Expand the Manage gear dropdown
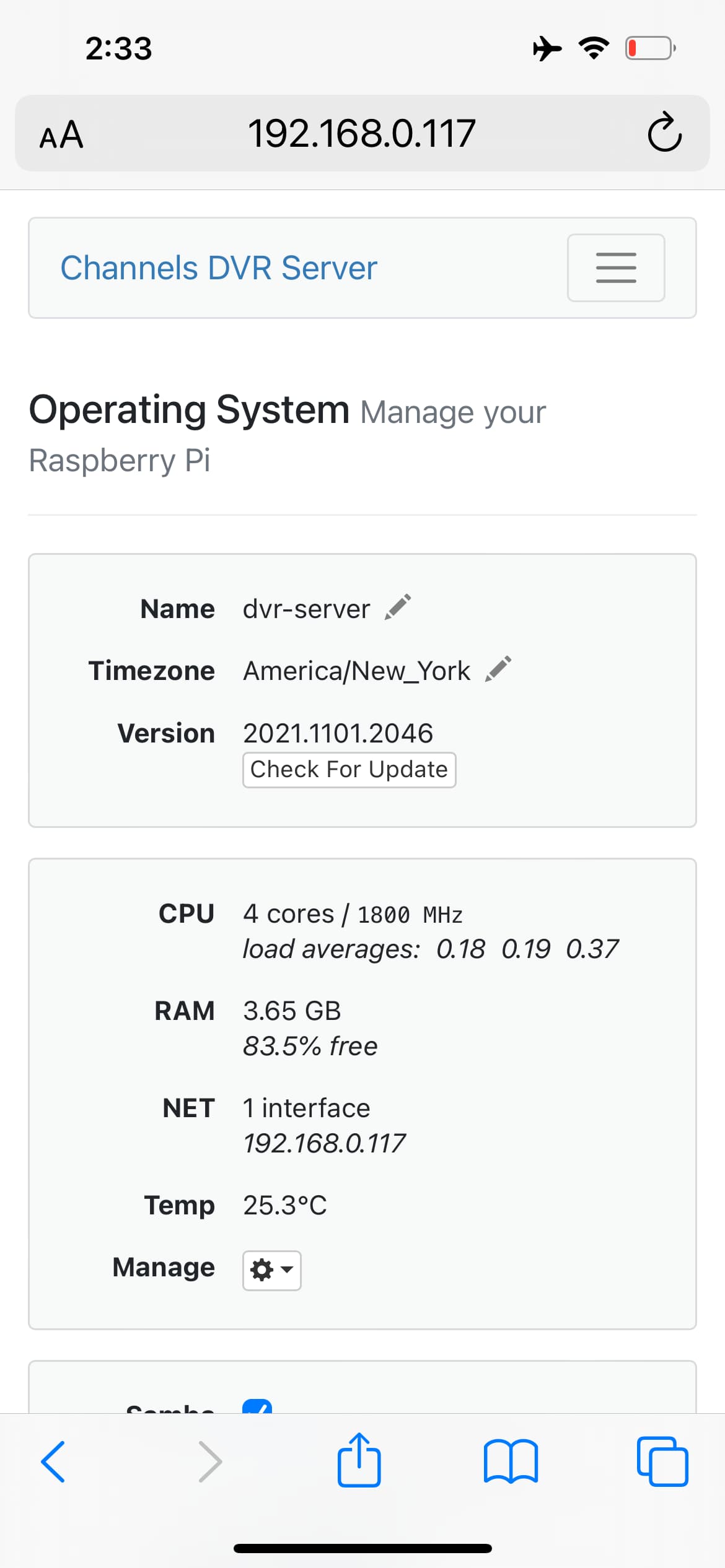Viewport: 725px width, 1568px height. (271, 1271)
